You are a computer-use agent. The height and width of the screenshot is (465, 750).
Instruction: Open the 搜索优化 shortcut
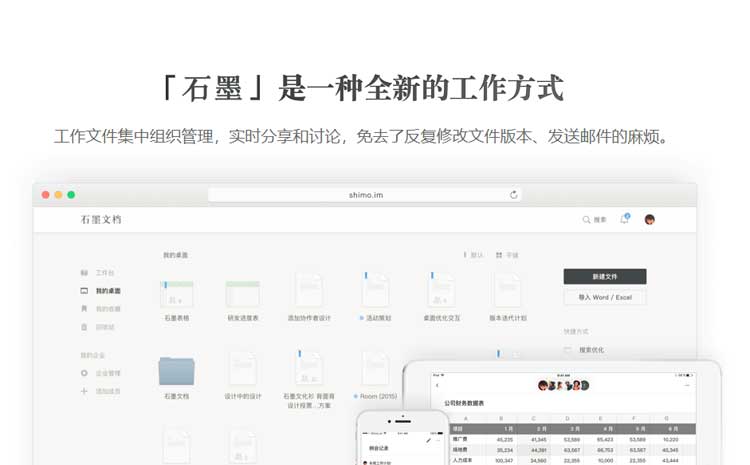click(584, 350)
